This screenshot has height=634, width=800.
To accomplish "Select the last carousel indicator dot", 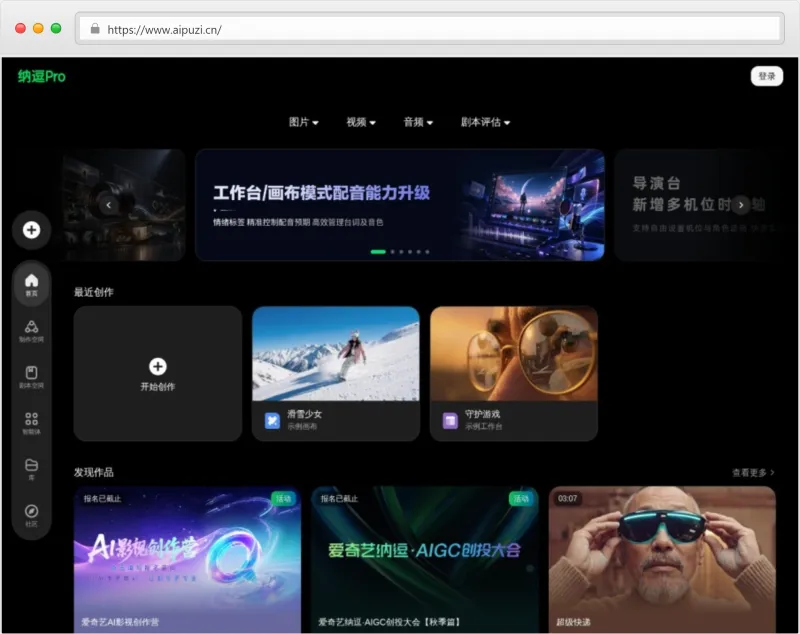I will [x=428, y=252].
